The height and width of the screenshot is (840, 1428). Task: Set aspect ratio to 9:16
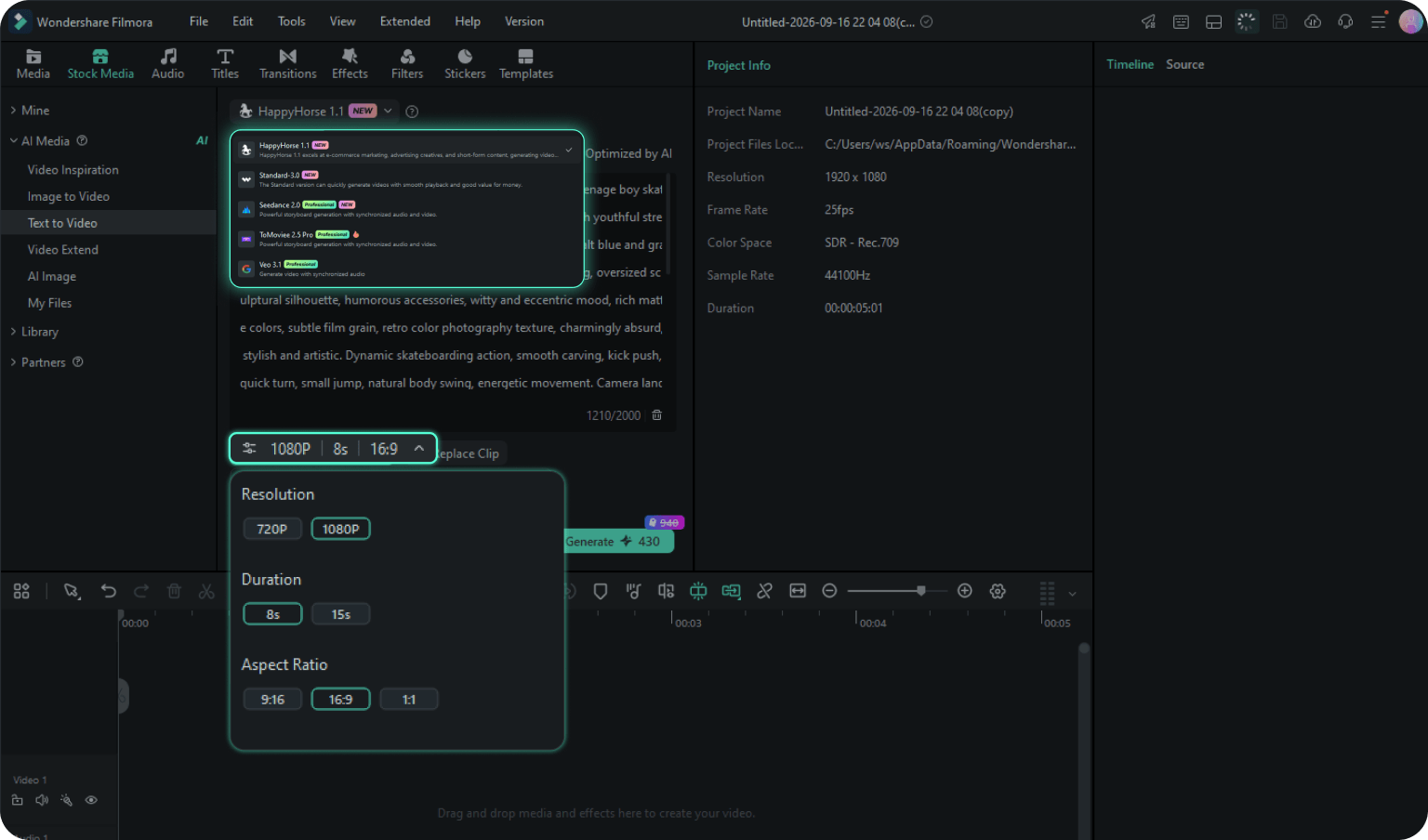coord(272,700)
